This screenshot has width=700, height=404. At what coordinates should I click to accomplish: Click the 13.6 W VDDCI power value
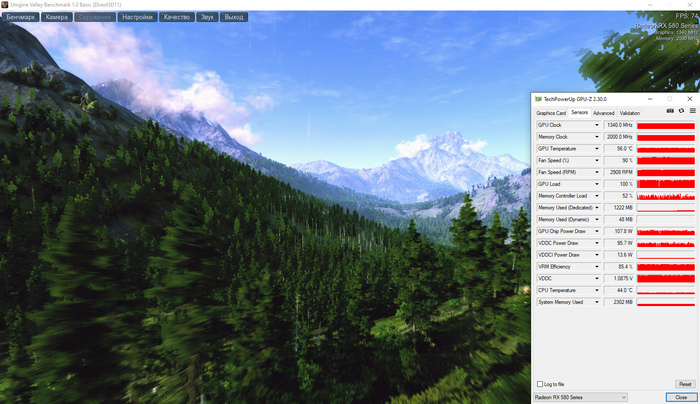(x=619, y=255)
